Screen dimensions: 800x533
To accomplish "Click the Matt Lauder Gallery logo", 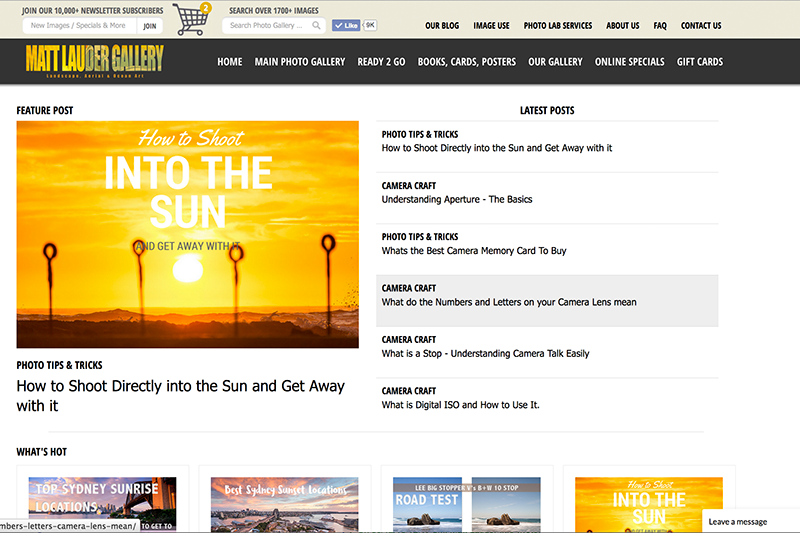I will 95,61.
